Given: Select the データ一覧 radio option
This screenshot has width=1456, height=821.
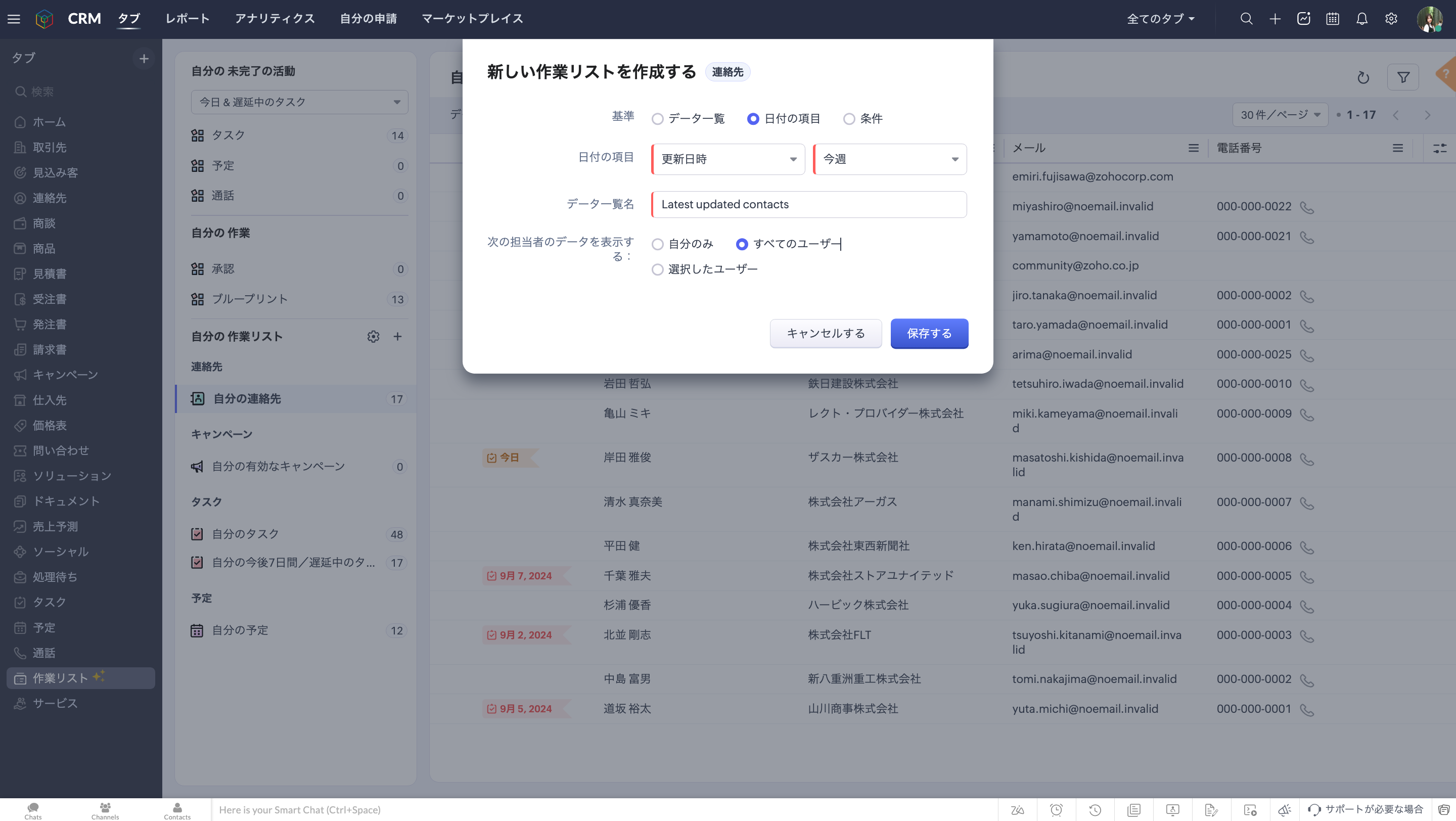Looking at the screenshot, I should pyautogui.click(x=657, y=119).
